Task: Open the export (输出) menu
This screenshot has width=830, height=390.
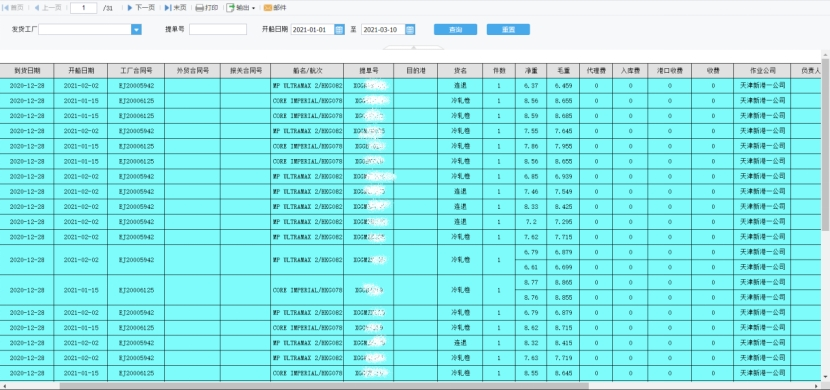Action: pyautogui.click(x=241, y=8)
